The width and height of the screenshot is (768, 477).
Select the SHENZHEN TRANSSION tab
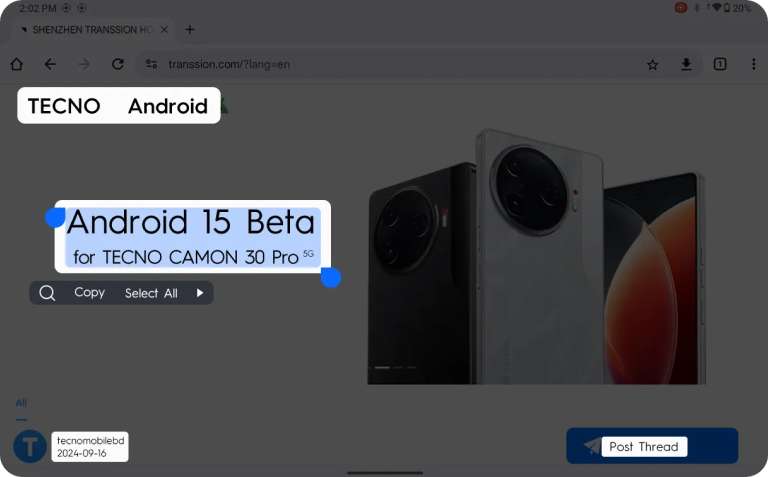click(92, 29)
